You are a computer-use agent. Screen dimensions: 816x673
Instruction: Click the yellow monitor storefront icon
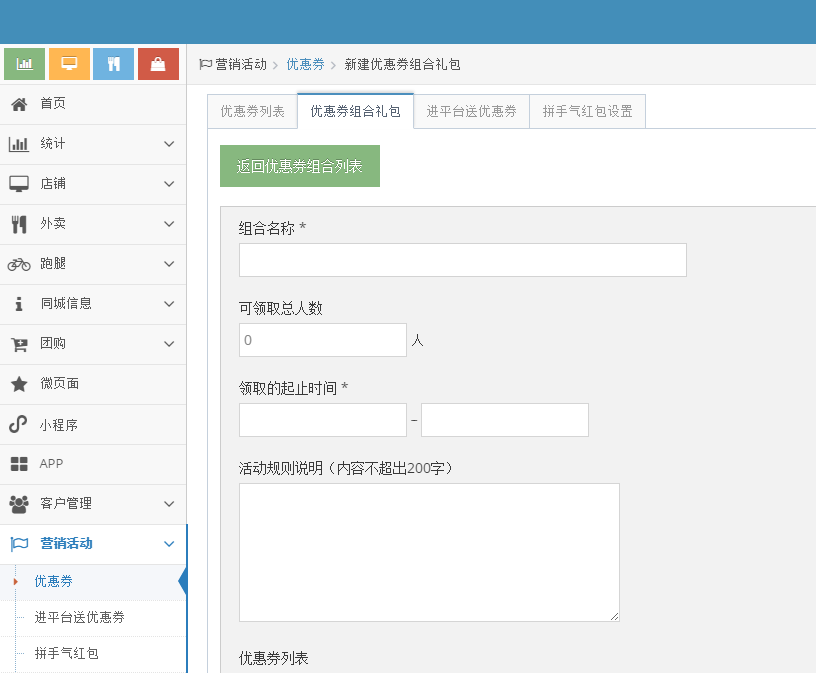(x=68, y=63)
